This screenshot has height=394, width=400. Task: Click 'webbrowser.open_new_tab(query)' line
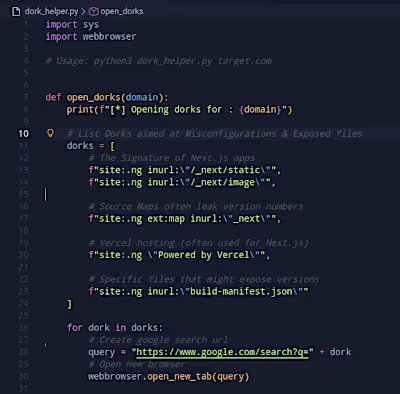[169, 377]
